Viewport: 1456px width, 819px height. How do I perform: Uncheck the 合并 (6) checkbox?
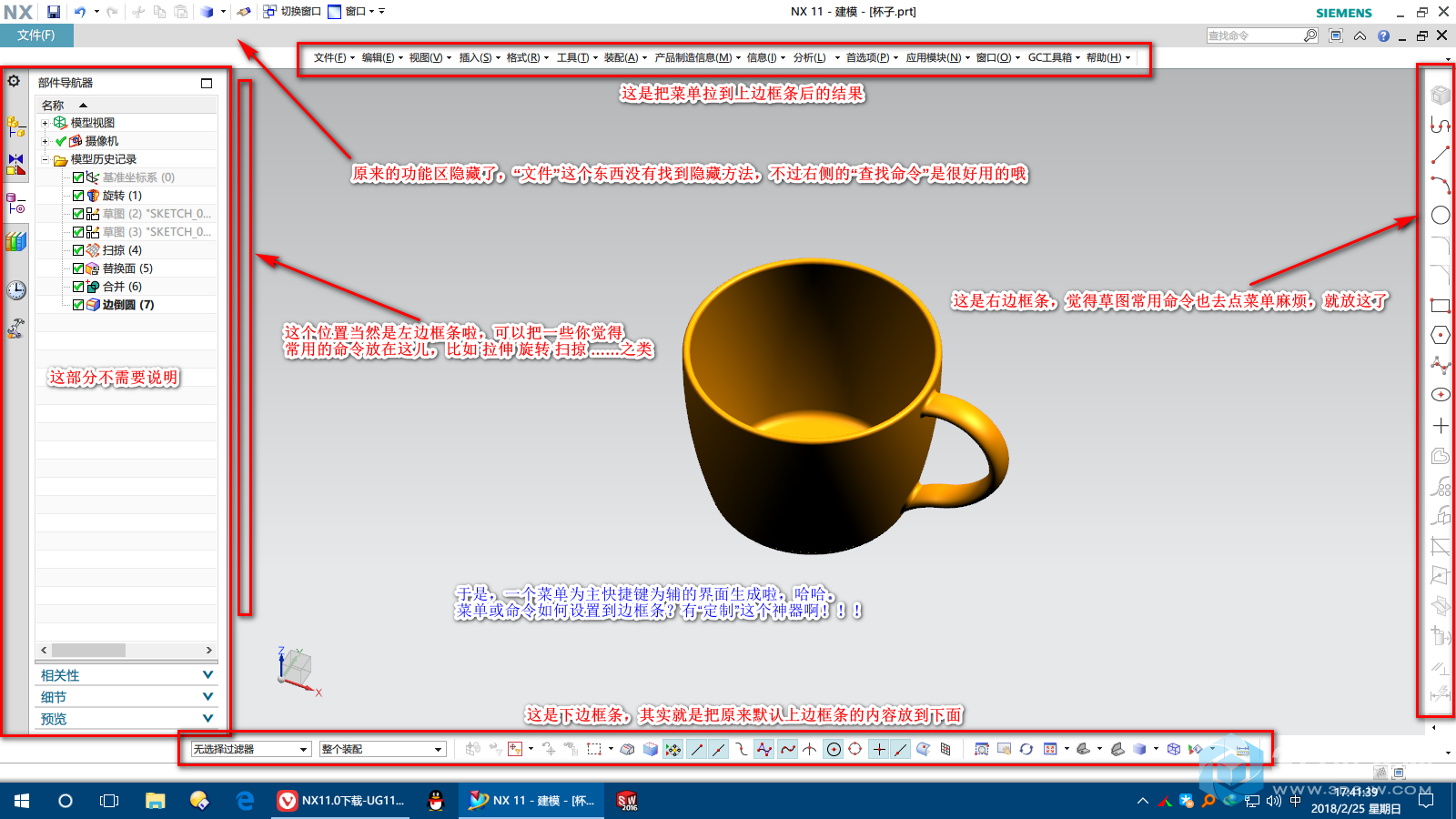[78, 287]
